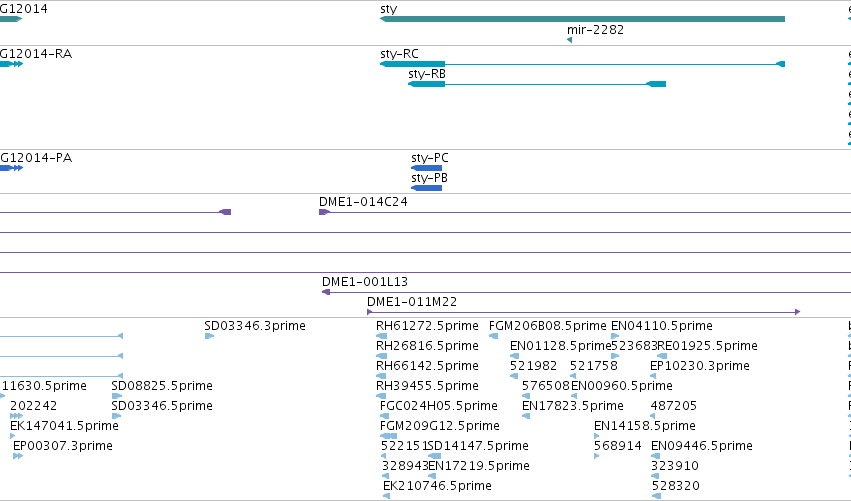
Task: Select the RH61272.5prime EST marker
Action: click(x=382, y=337)
